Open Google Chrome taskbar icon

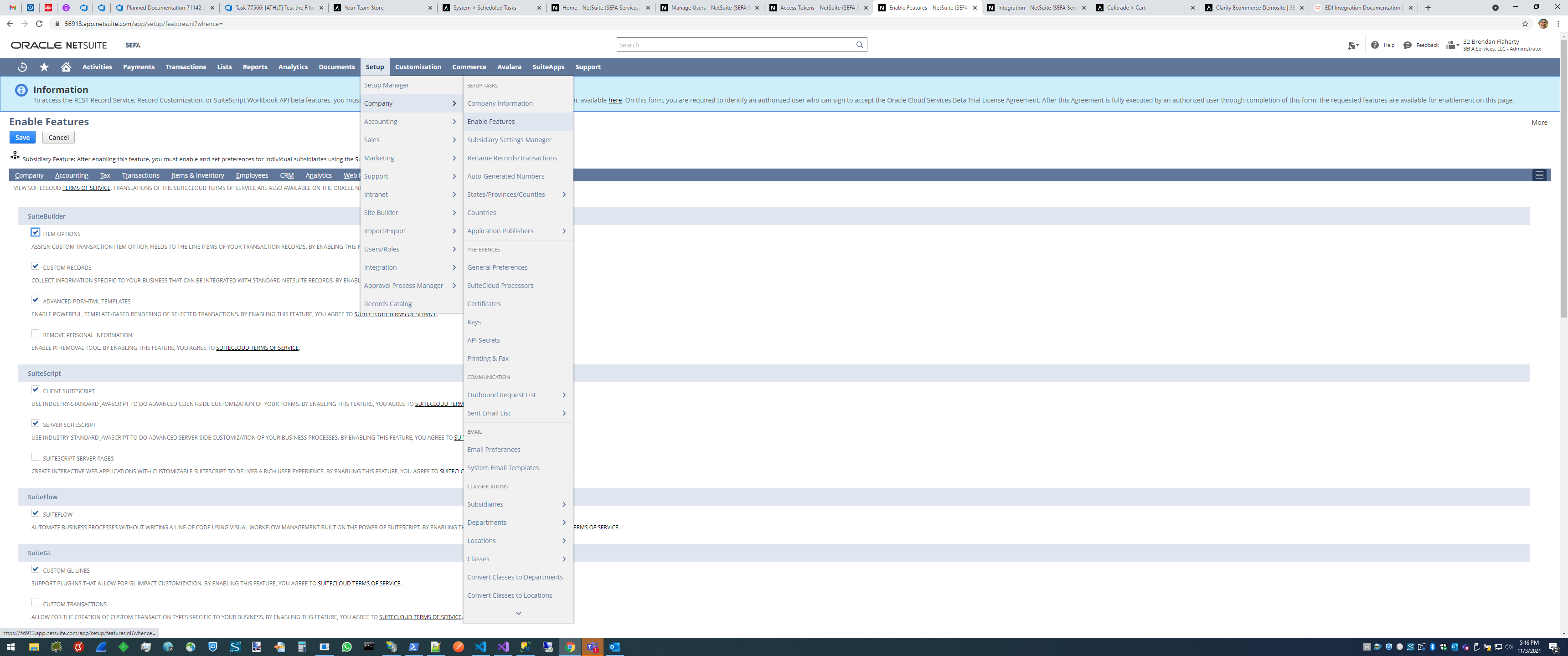coord(570,647)
